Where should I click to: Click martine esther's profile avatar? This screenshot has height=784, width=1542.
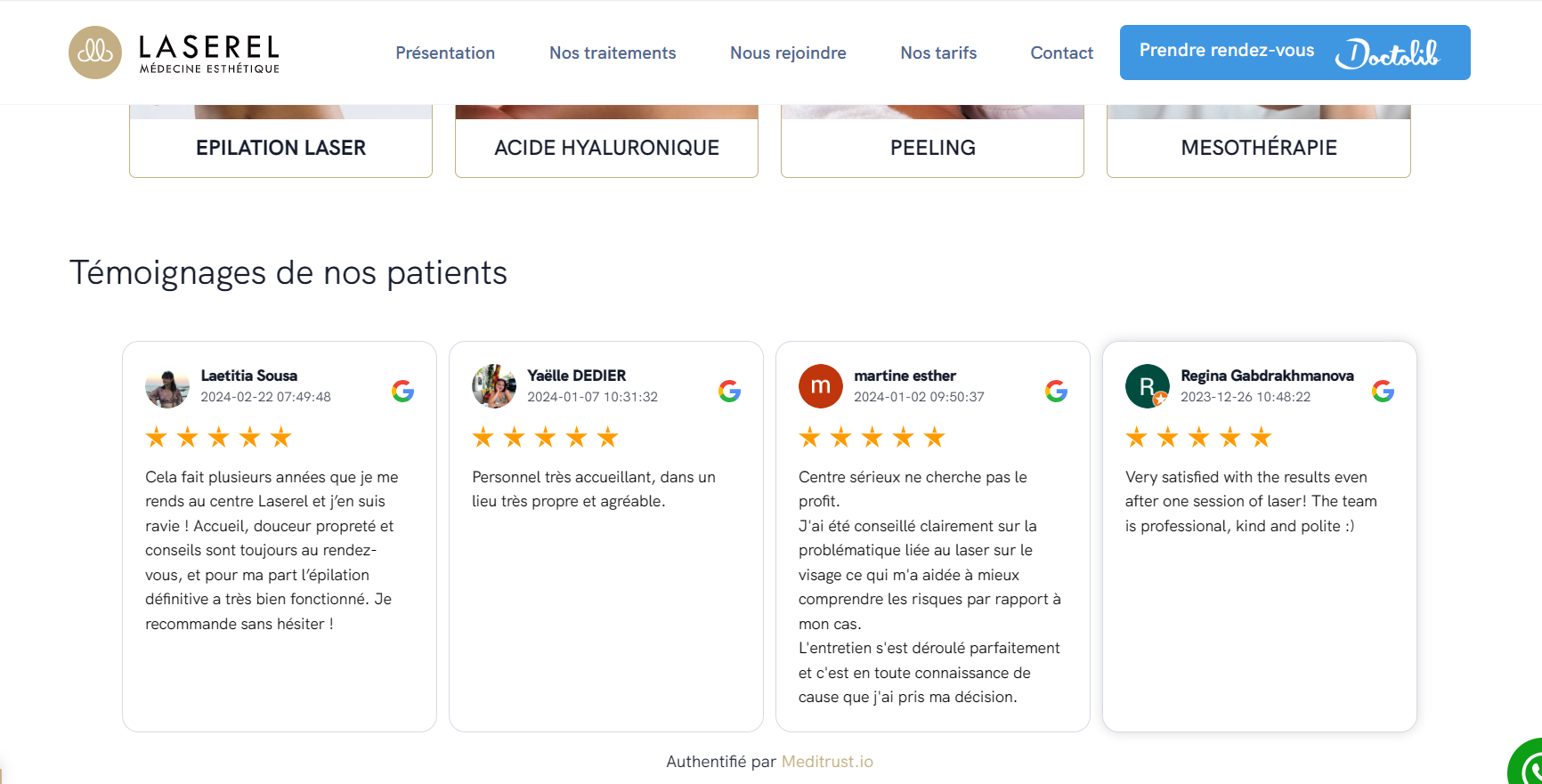[x=820, y=386]
